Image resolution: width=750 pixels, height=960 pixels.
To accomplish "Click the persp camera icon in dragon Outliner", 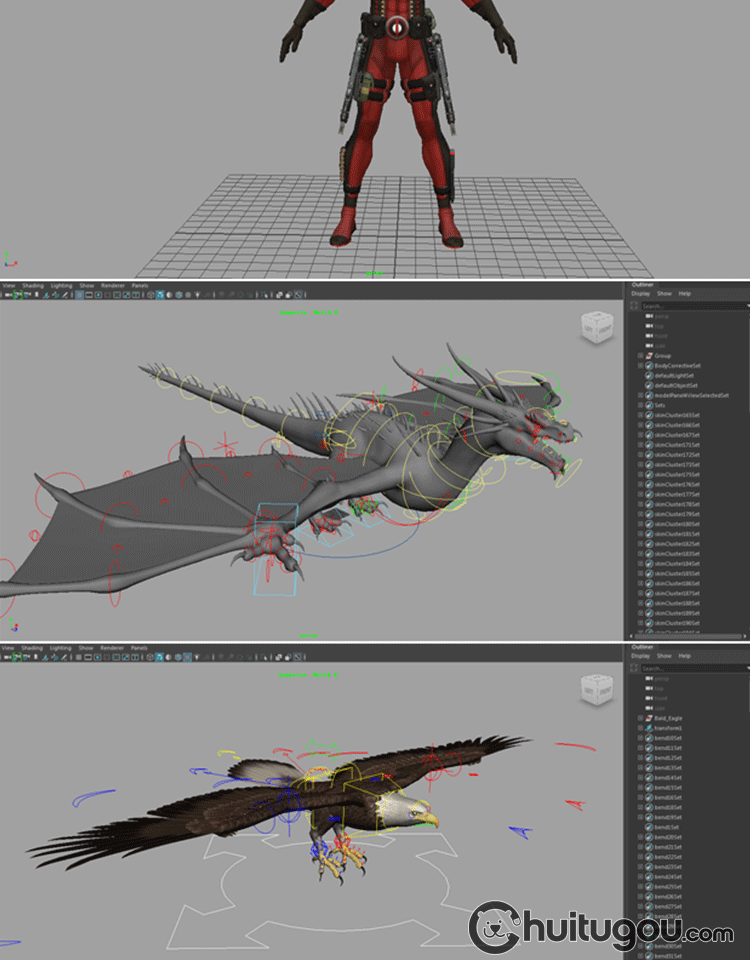I will [648, 316].
